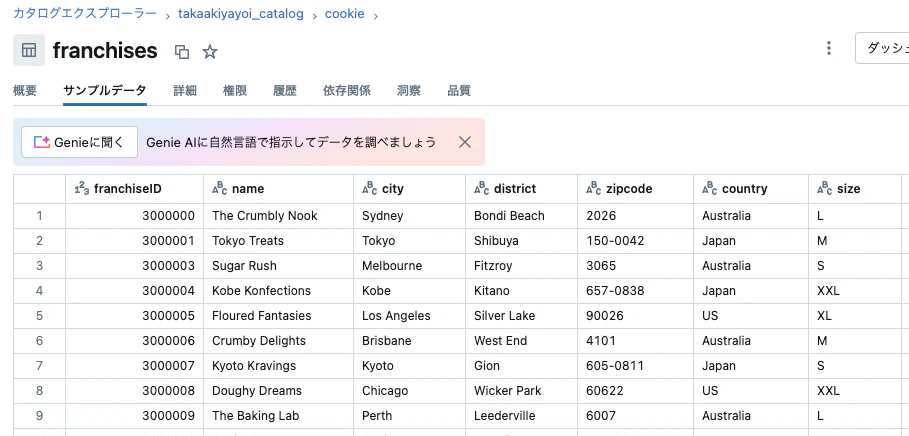Click the city column header
The height and width of the screenshot is (436, 909).
click(409, 189)
